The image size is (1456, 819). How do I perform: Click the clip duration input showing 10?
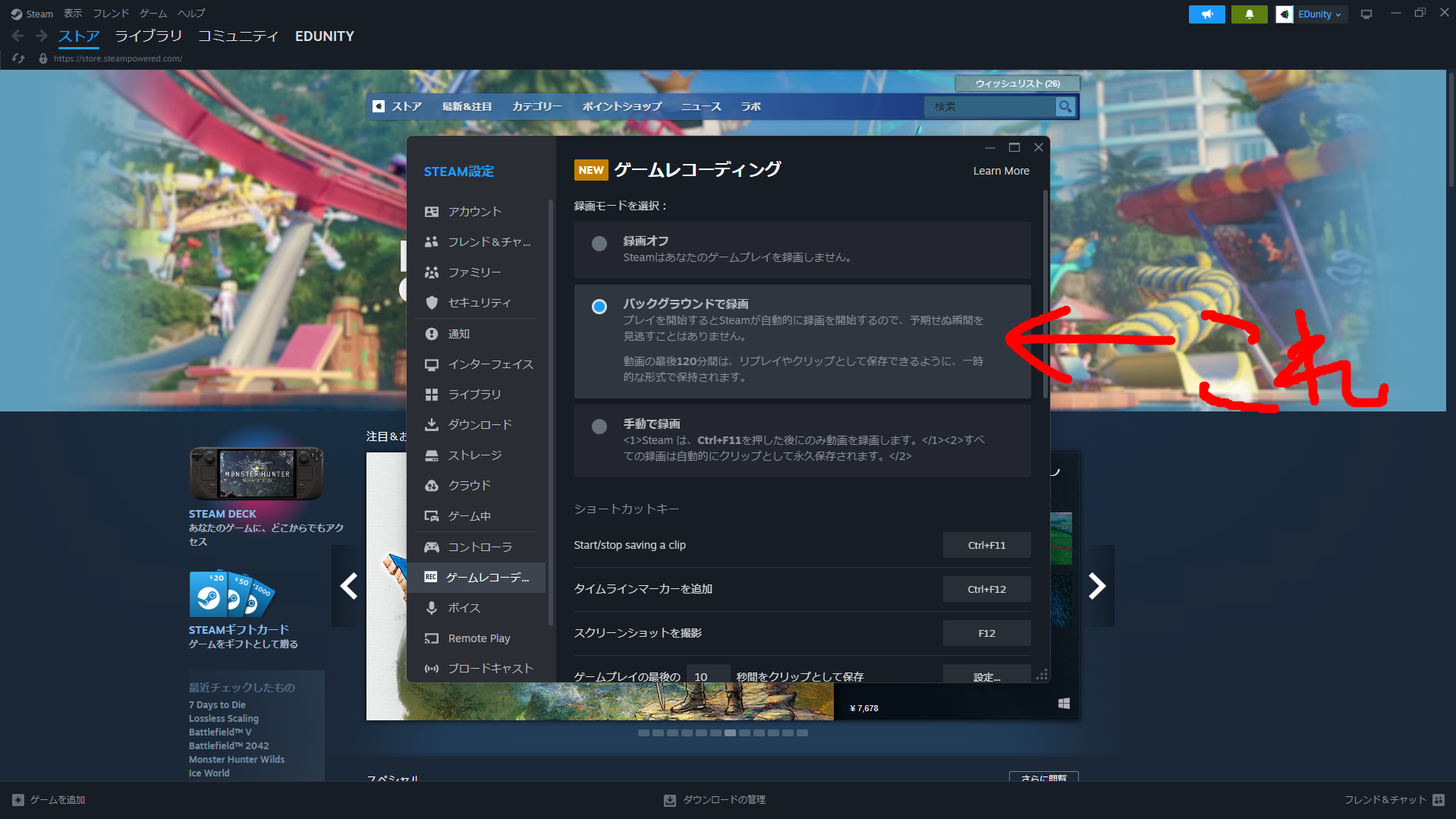(708, 676)
